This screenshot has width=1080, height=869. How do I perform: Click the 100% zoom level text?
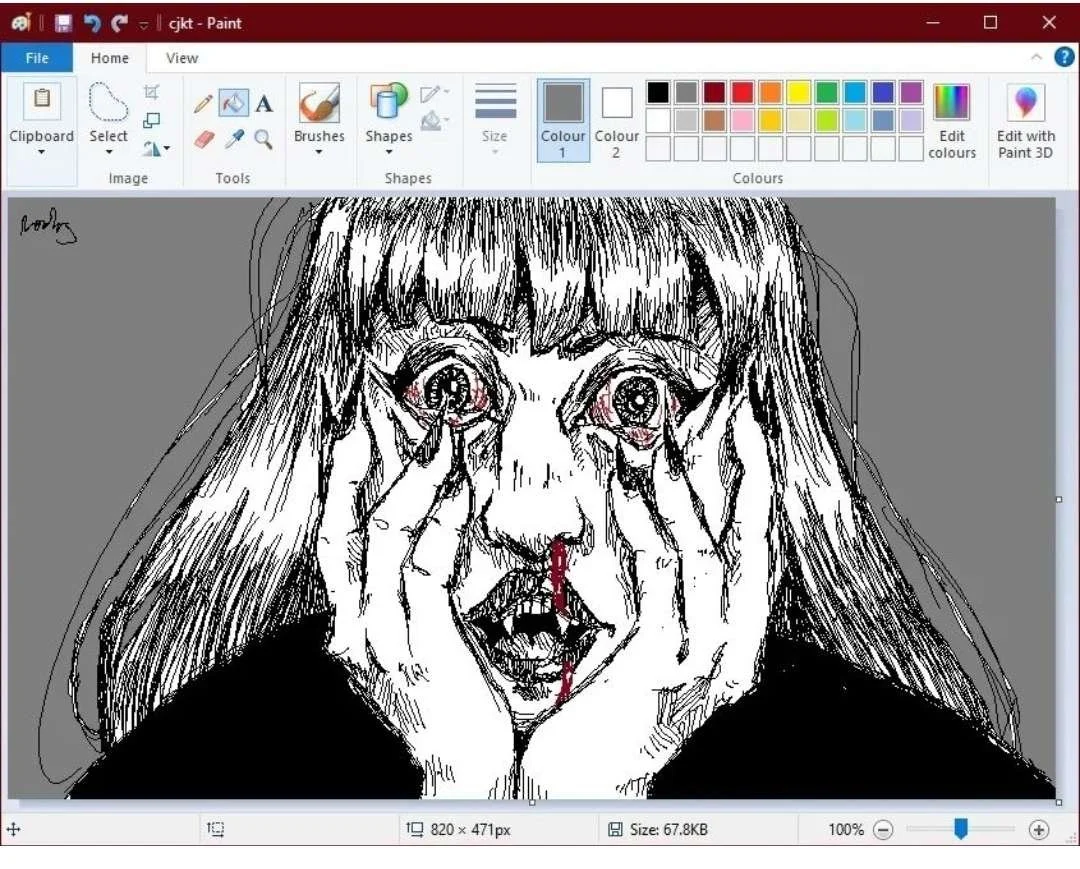point(846,830)
